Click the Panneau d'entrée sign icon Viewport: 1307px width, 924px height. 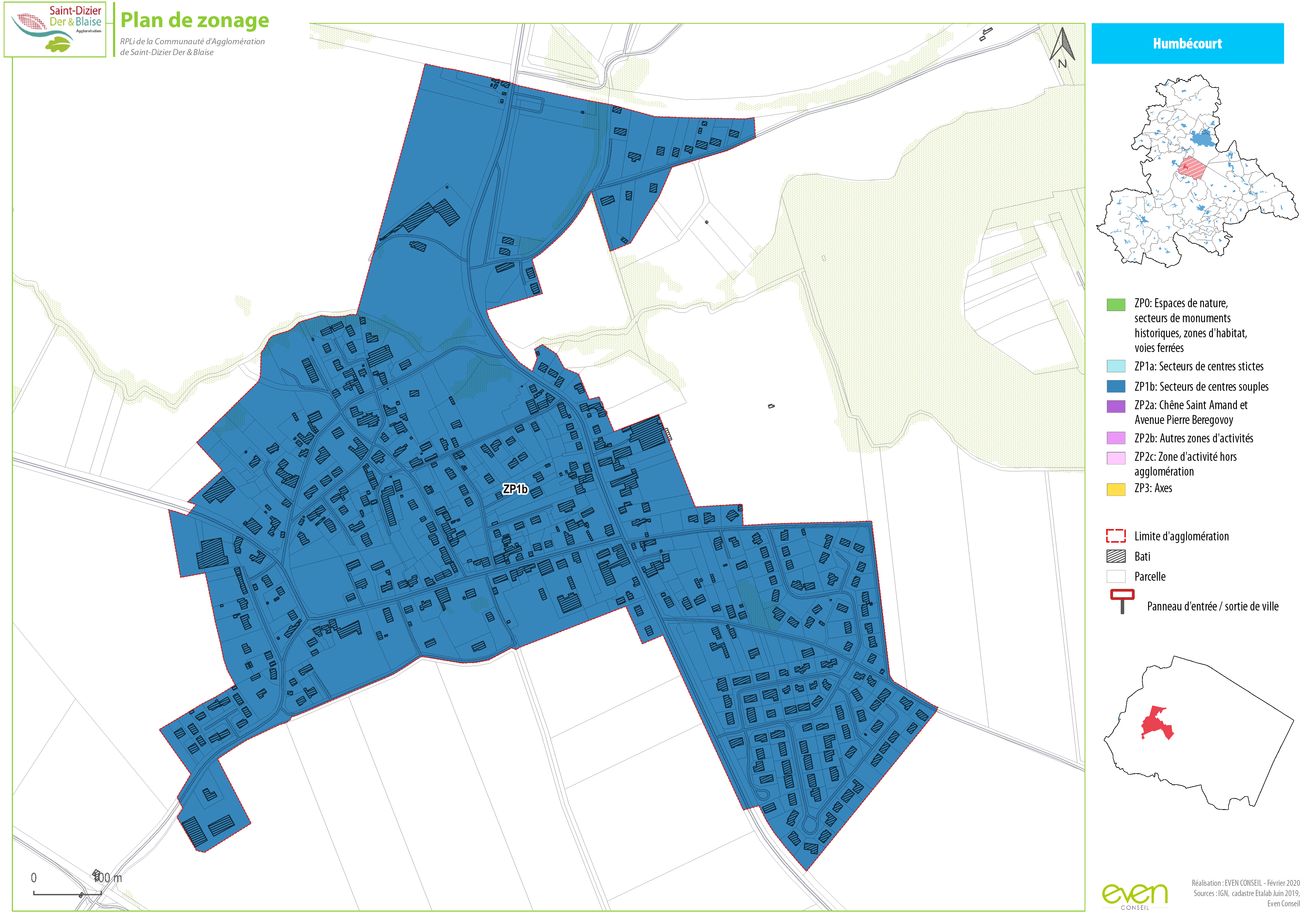(1122, 601)
